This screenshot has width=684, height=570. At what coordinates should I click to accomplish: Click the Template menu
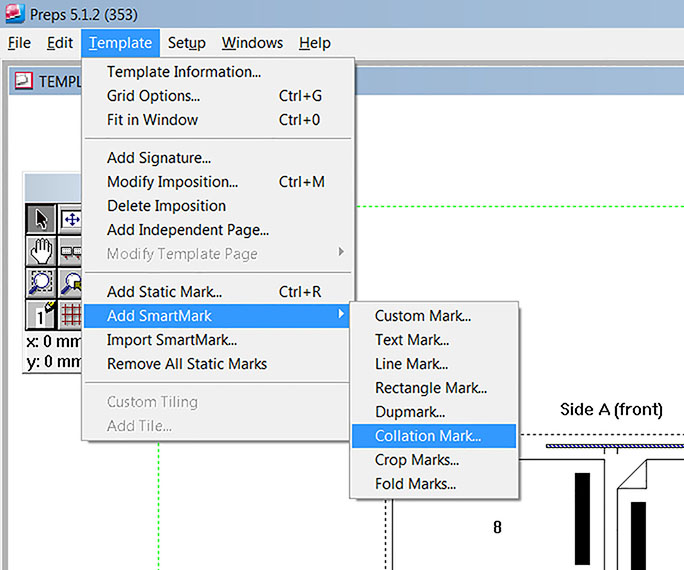pos(120,43)
